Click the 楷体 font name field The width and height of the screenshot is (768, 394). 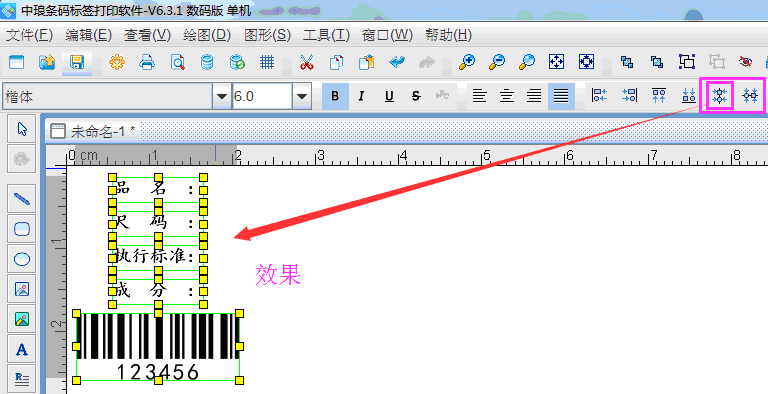(x=107, y=96)
